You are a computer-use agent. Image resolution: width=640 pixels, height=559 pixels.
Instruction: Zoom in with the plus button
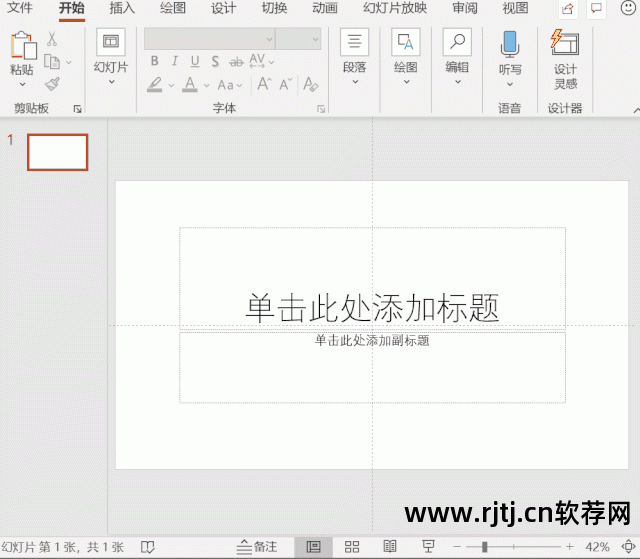click(x=569, y=547)
